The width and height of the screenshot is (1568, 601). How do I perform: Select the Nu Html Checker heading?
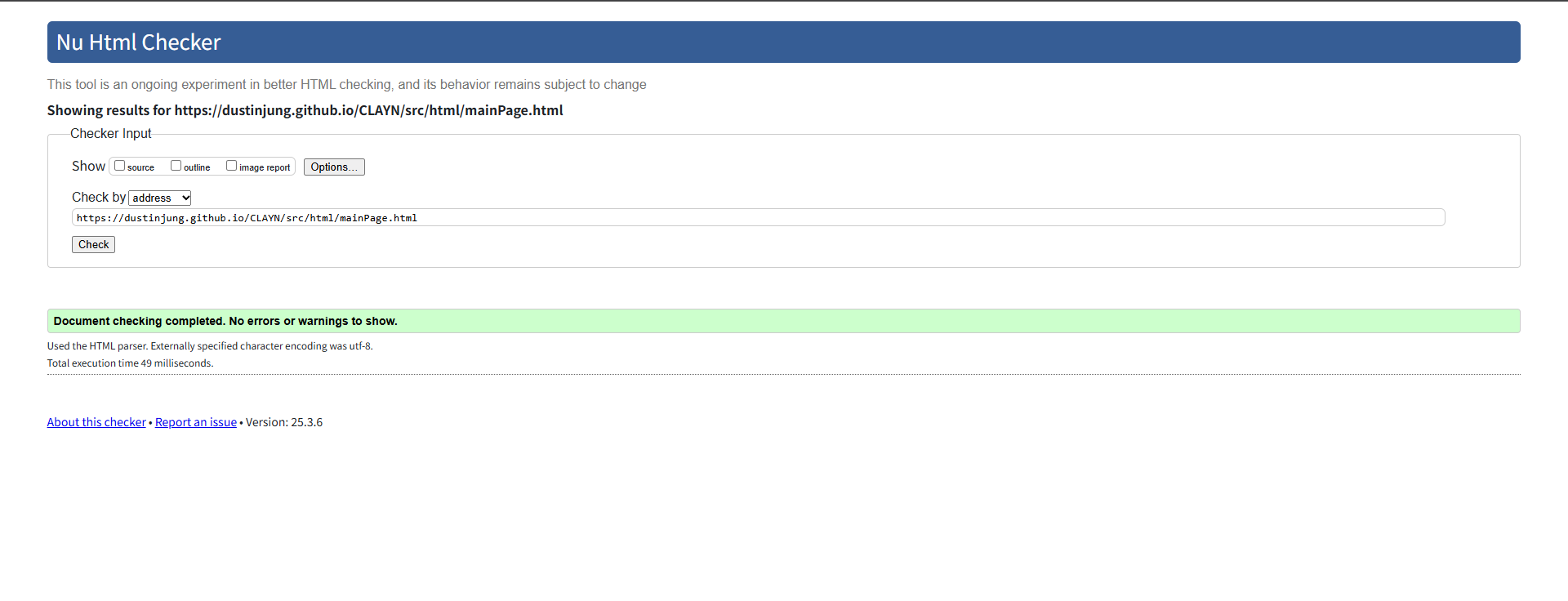tap(139, 42)
